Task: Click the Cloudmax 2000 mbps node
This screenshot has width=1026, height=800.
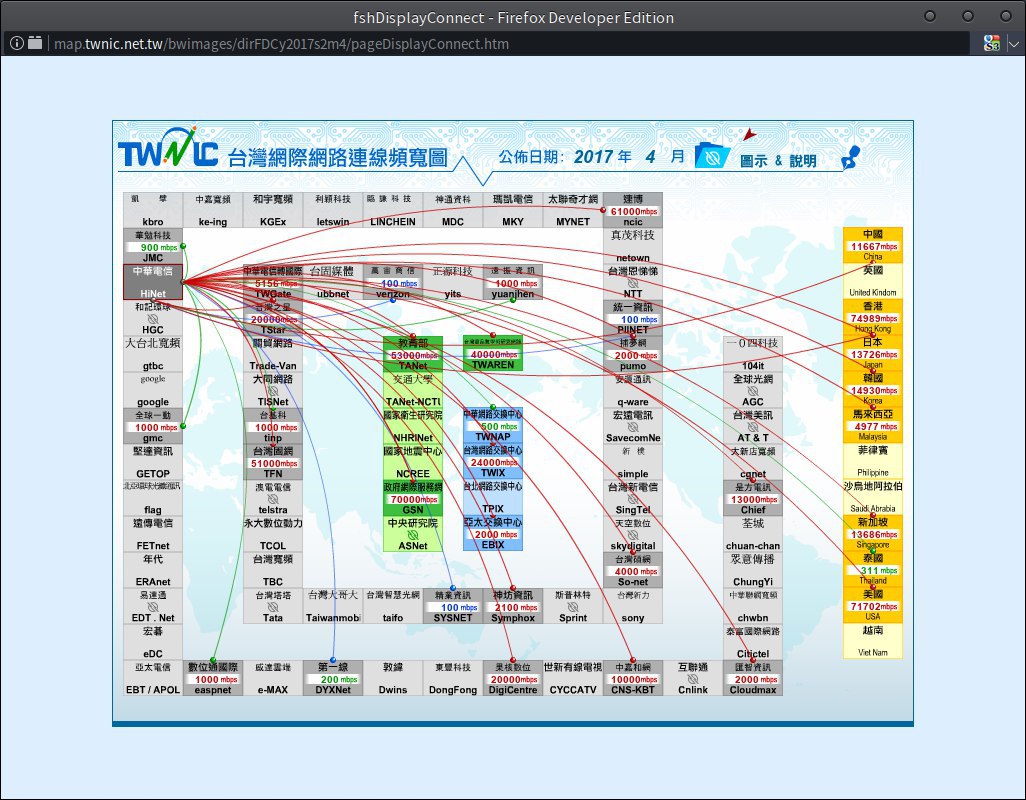Action: coord(753,678)
